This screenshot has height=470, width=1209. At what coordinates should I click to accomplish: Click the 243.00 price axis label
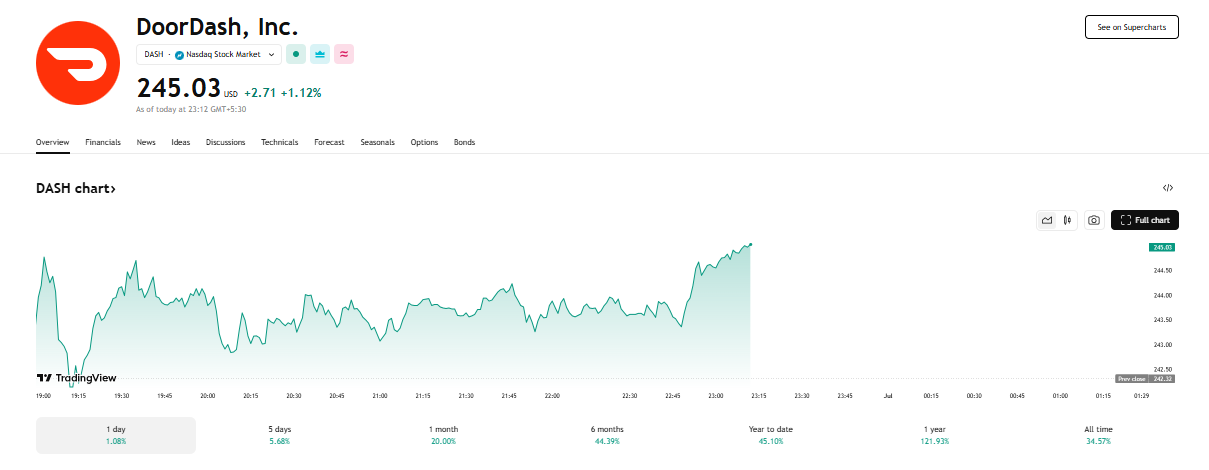(x=1163, y=345)
